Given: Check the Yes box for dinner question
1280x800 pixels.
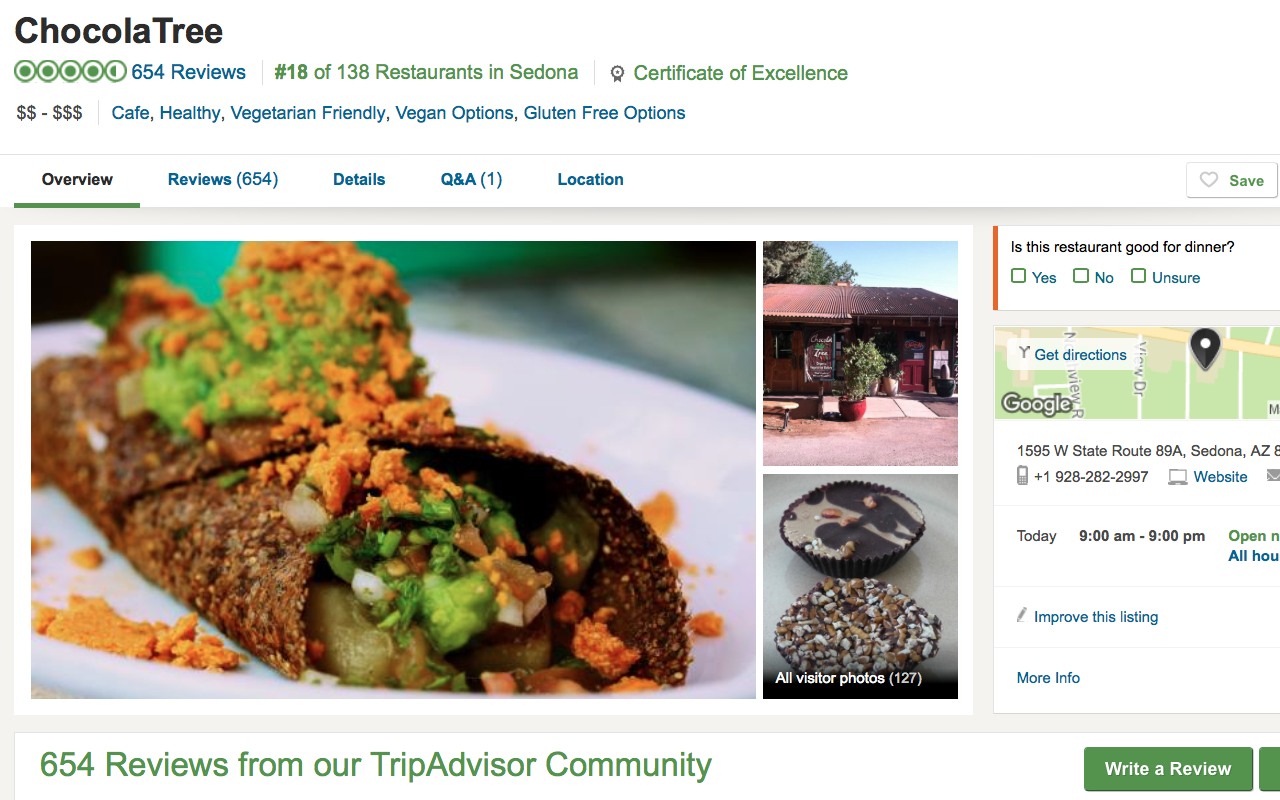Looking at the screenshot, I should [1018, 276].
